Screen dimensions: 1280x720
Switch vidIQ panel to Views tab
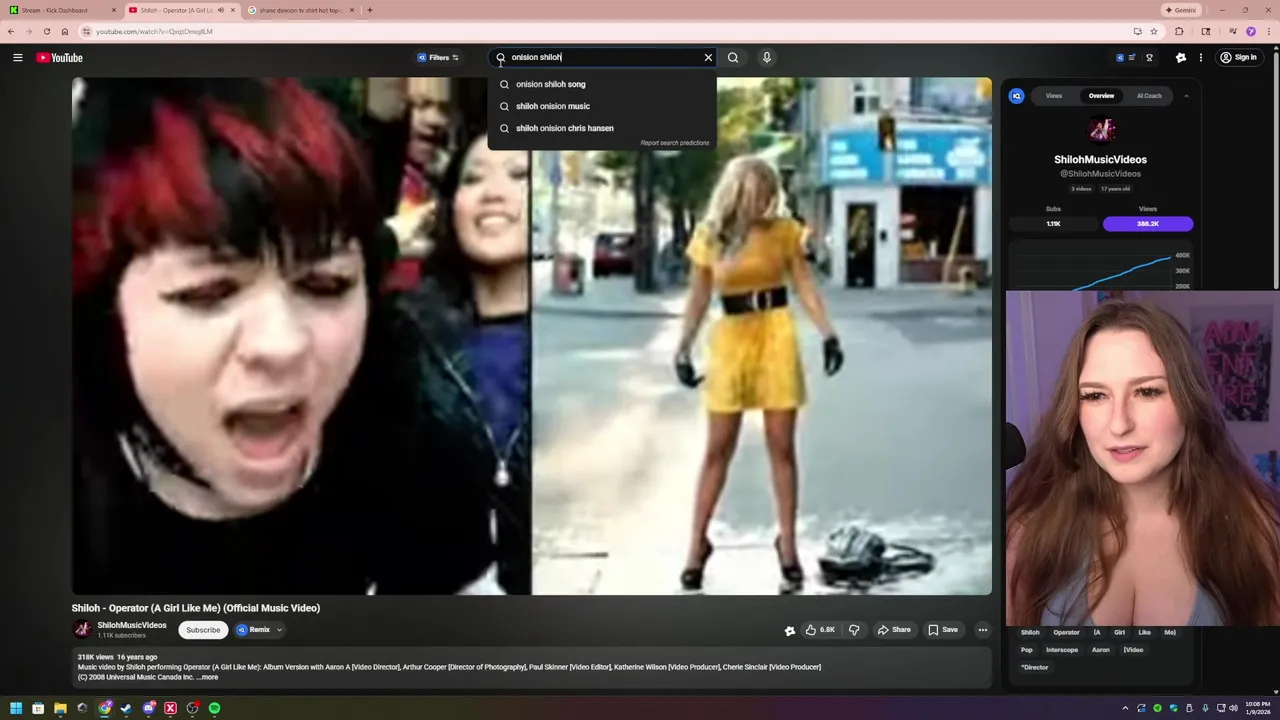(1054, 96)
